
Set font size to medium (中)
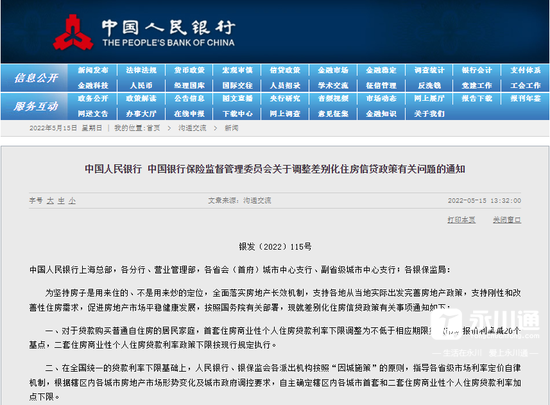click(61, 201)
